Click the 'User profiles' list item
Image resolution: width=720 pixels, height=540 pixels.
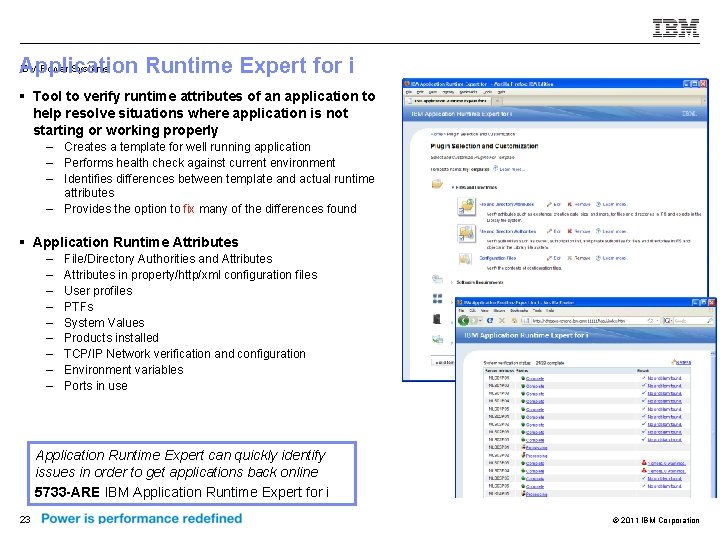pos(98,291)
